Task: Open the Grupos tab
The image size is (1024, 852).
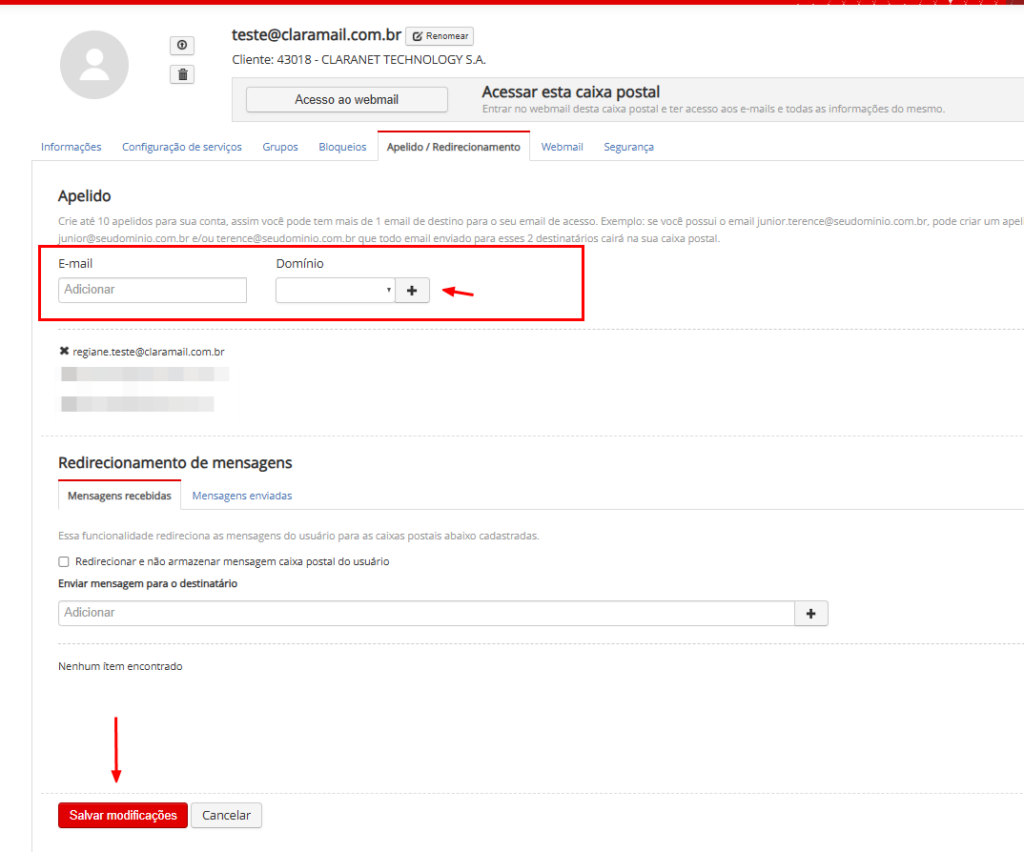Action: click(280, 147)
